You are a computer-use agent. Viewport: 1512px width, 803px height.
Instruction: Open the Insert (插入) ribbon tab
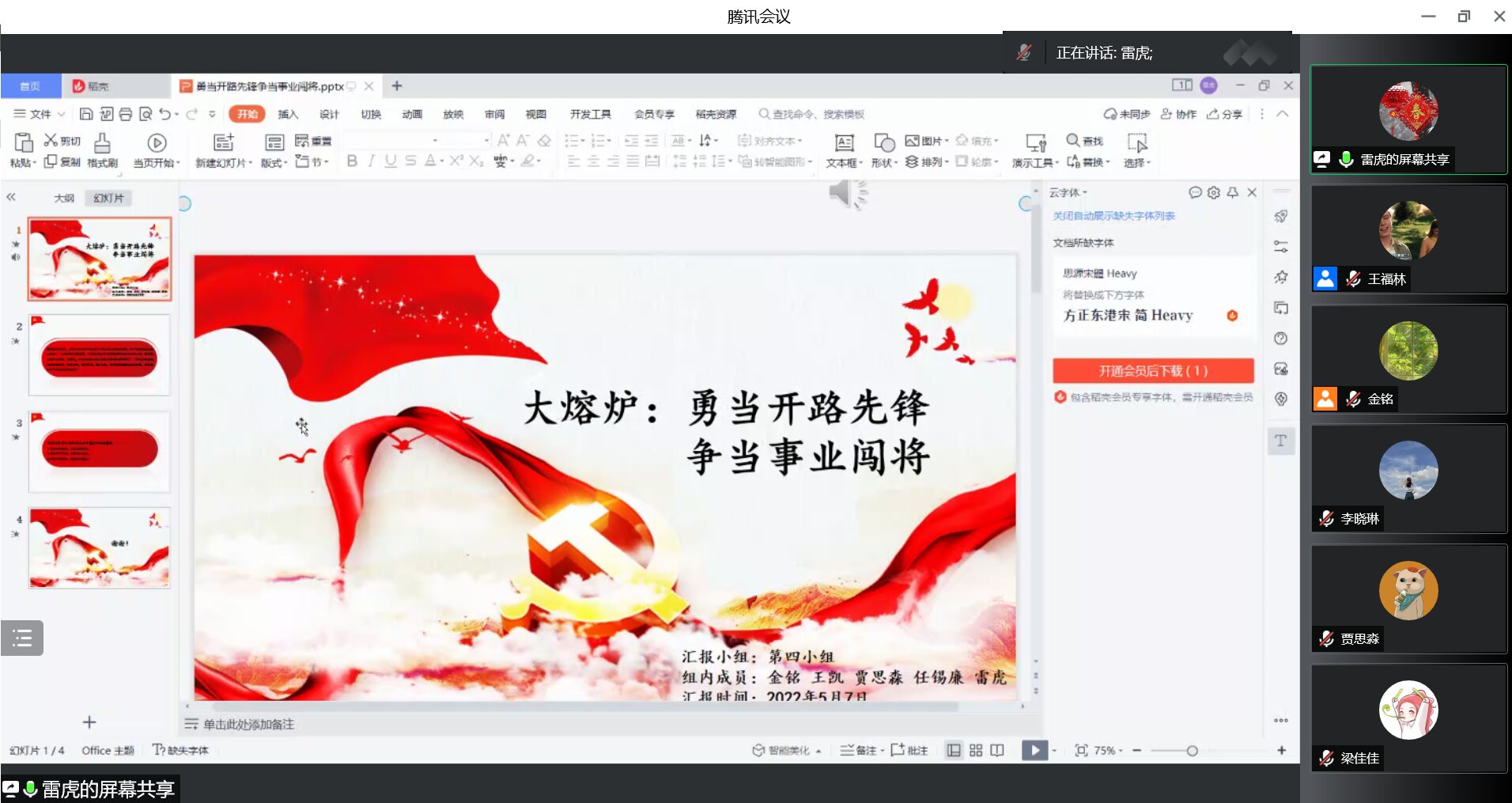coord(288,114)
